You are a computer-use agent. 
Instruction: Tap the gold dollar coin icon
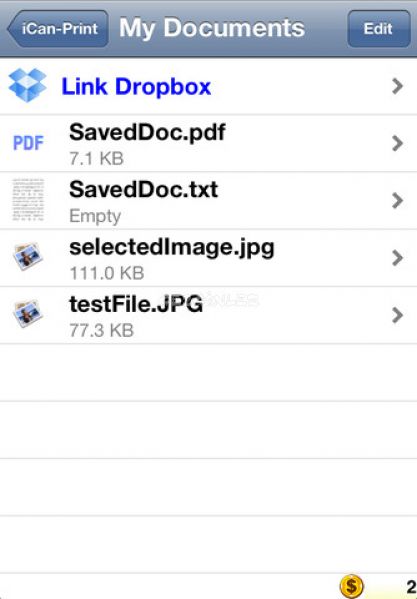tap(351, 586)
